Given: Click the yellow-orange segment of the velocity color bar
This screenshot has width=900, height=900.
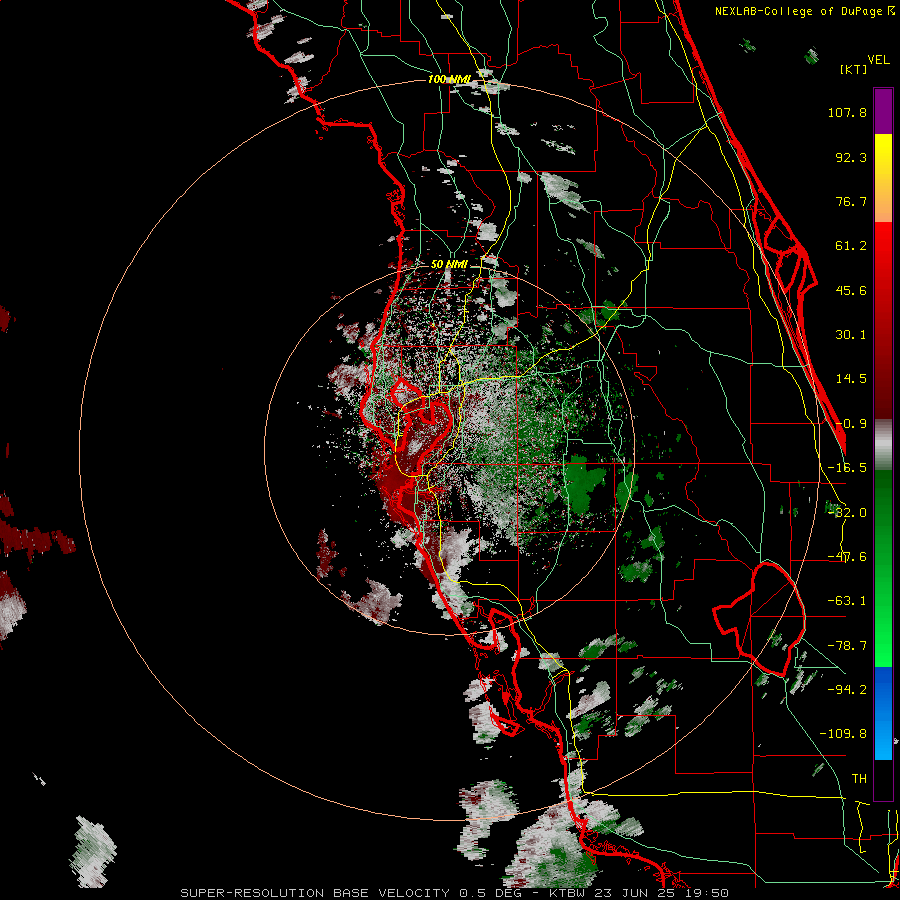Looking at the screenshot, I should pos(883,178).
